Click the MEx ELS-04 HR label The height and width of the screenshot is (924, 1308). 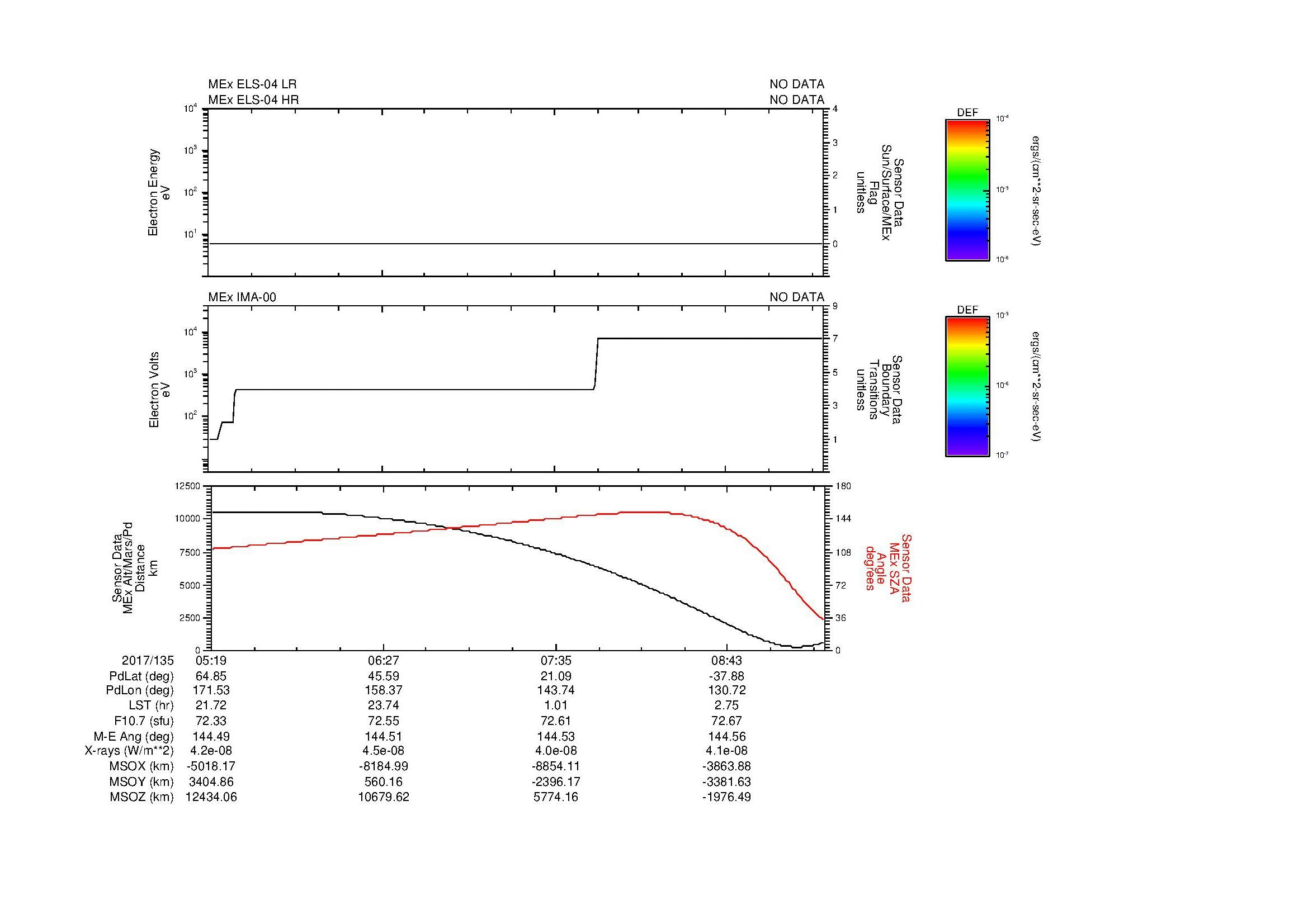point(253,99)
